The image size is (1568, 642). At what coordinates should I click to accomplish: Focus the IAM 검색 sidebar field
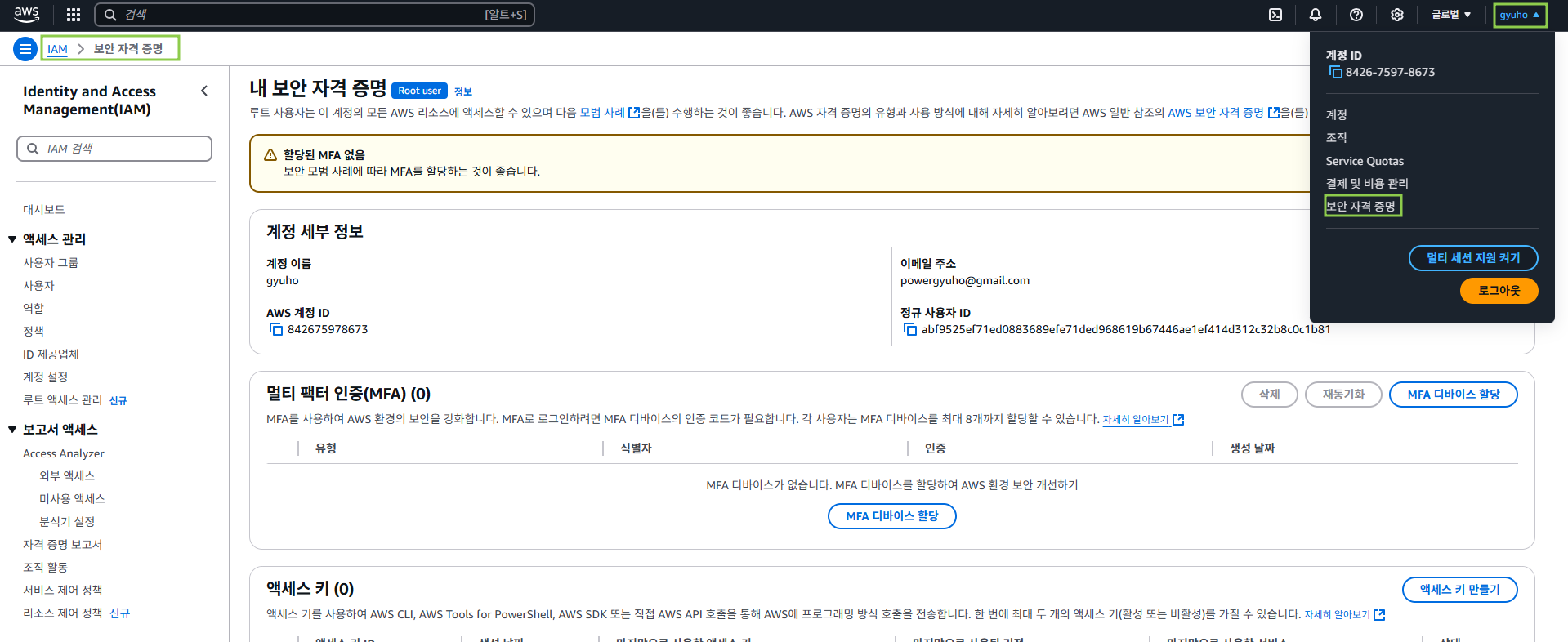click(x=114, y=149)
